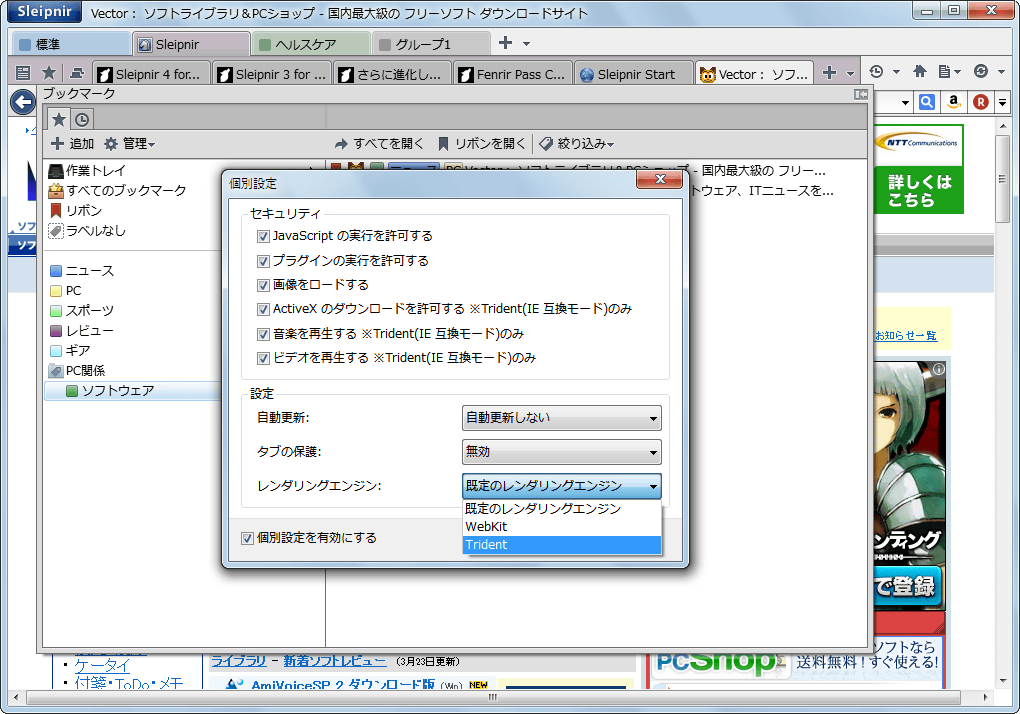
Task: Click the info icon on the game ad
Action: [939, 369]
